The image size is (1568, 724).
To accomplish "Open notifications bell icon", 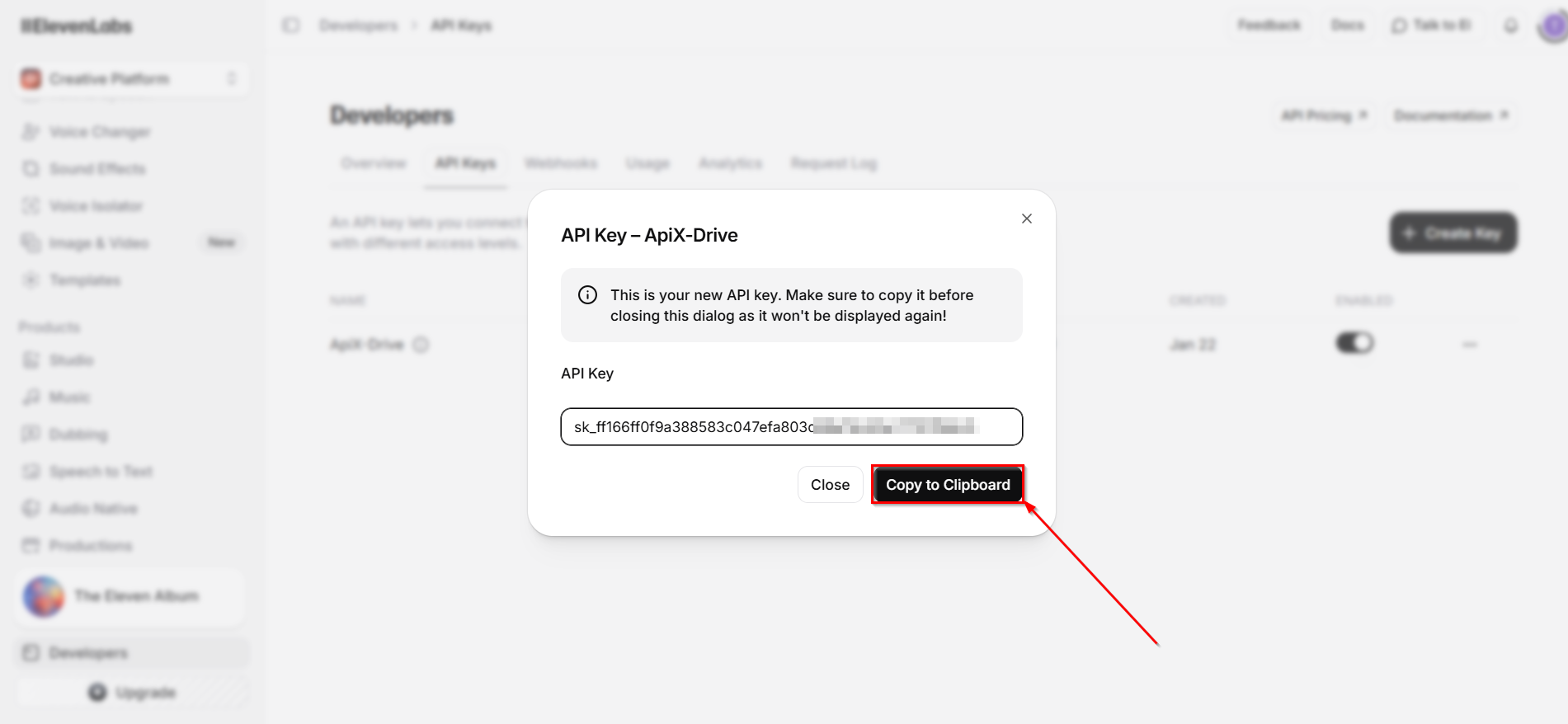I will (x=1510, y=26).
